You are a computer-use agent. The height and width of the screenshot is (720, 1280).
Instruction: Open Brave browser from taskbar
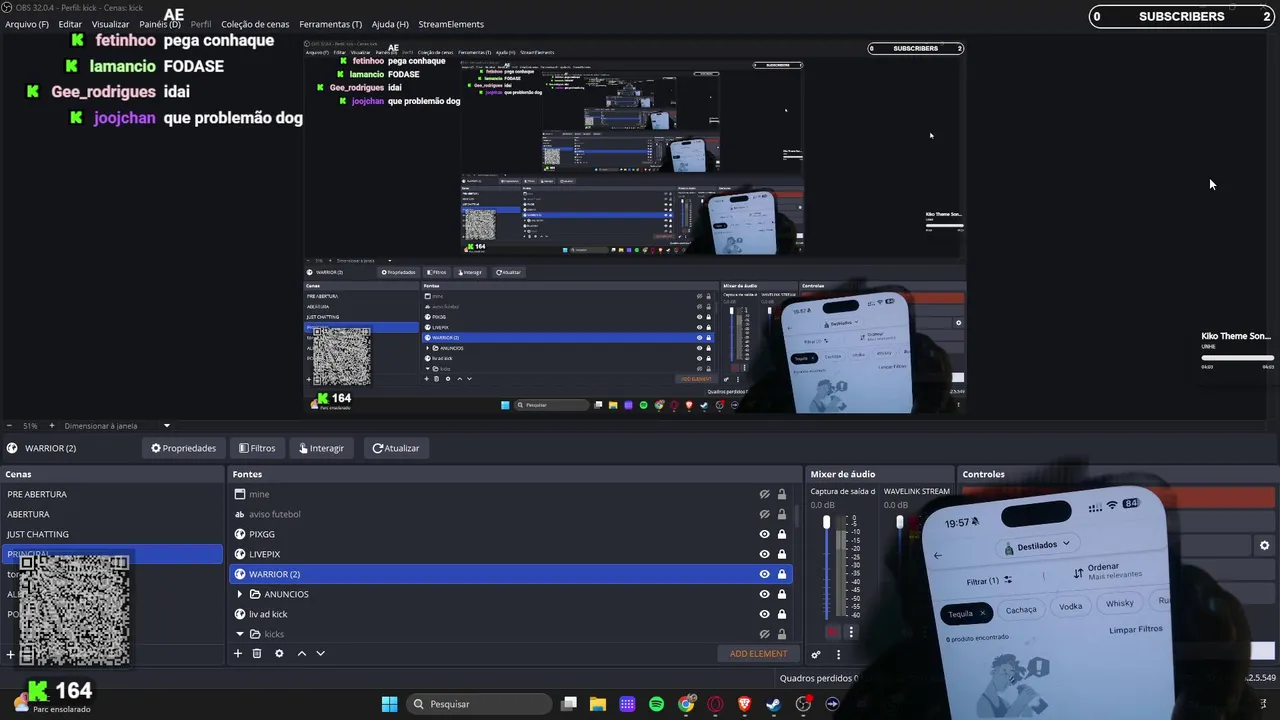[744, 704]
